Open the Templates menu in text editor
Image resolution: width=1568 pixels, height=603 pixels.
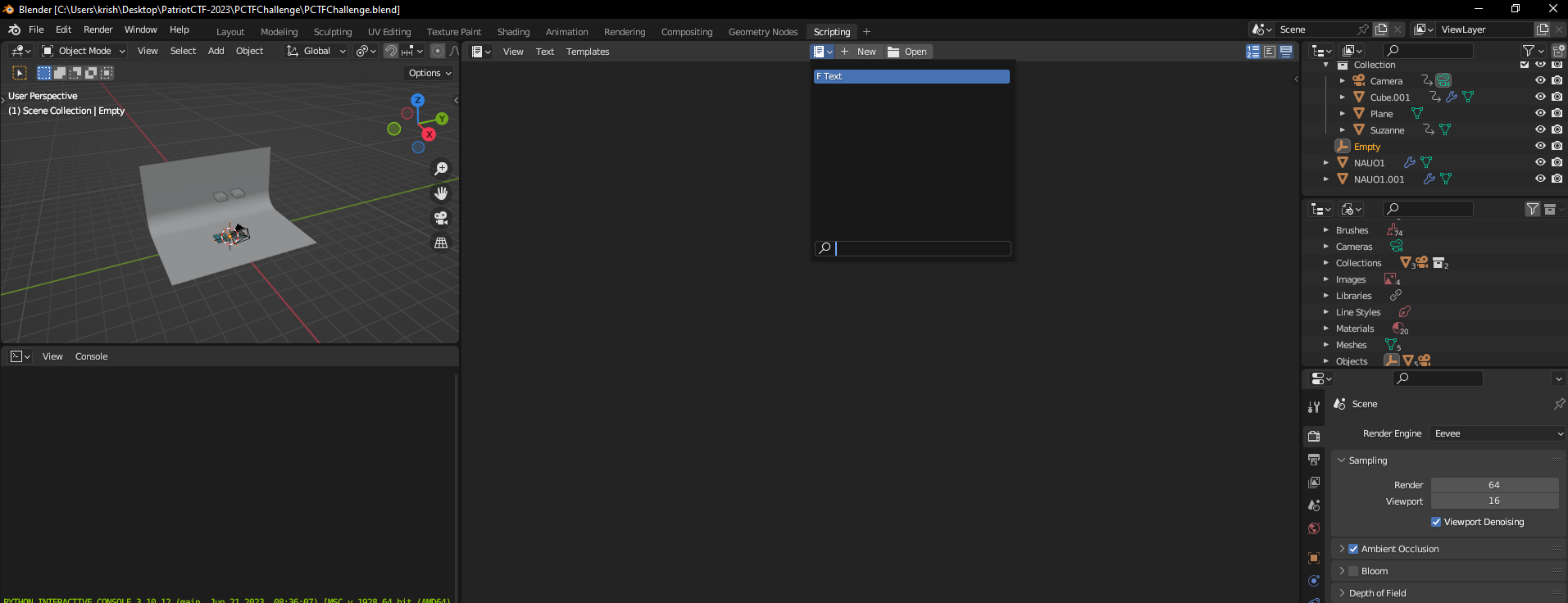pos(588,52)
